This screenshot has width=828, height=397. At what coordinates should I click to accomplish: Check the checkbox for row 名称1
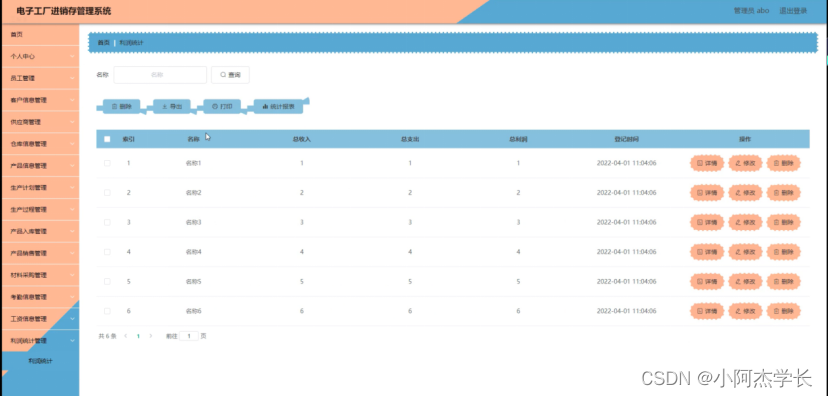[x=107, y=163]
